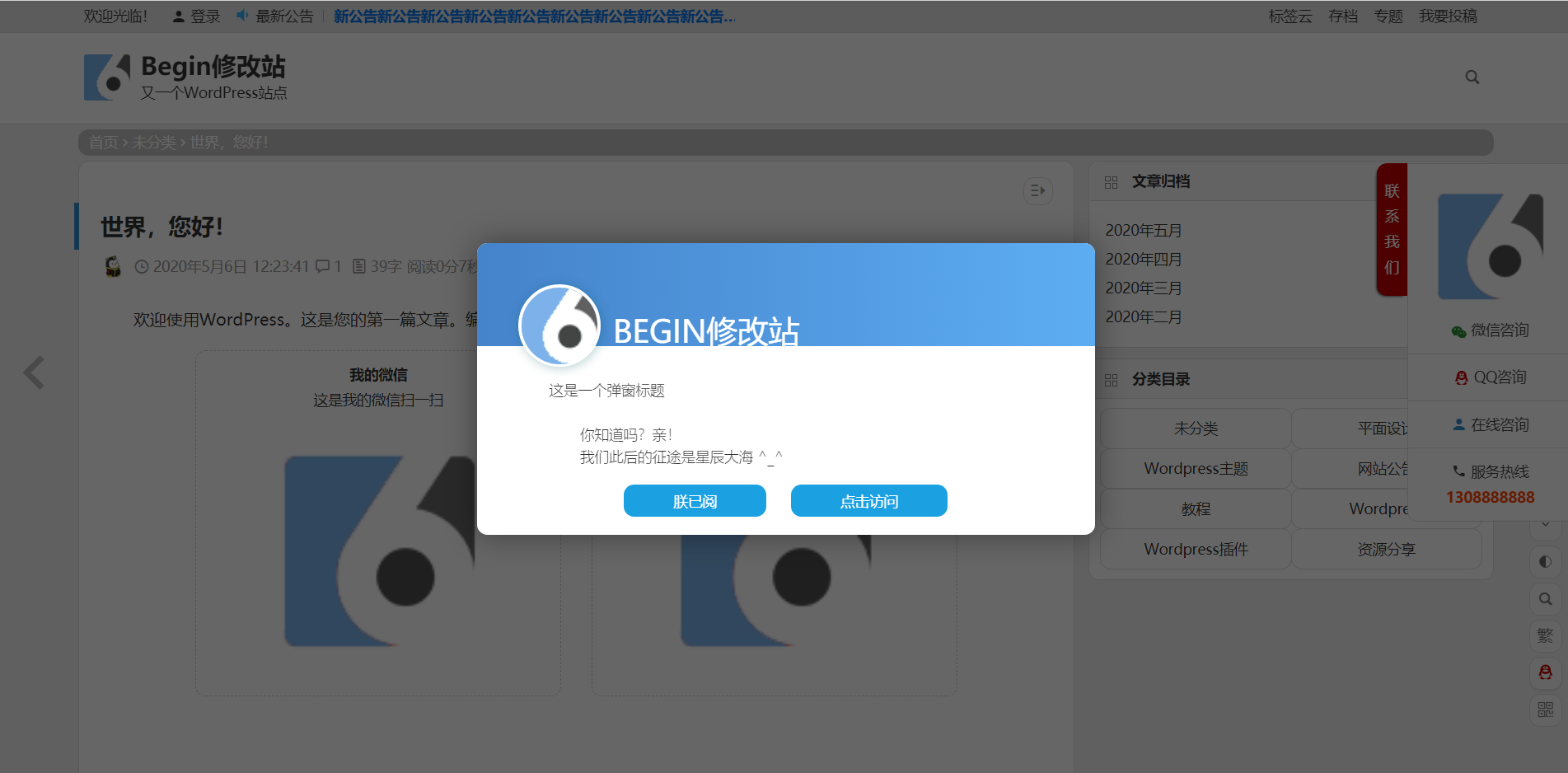Screen dimensions: 1568x773
Task: Open category 未分类
Action: pos(1196,429)
